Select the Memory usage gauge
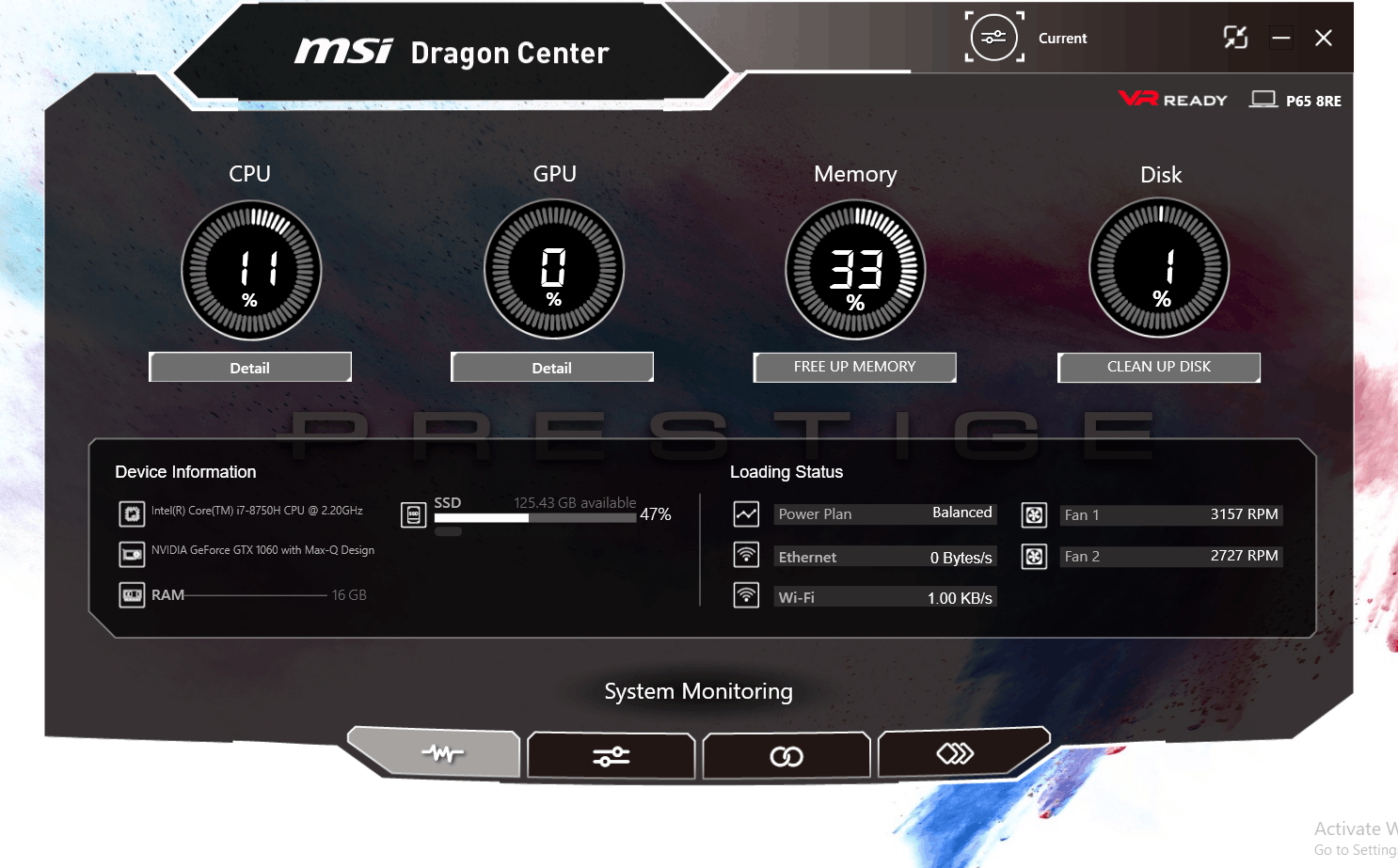 coord(855,270)
